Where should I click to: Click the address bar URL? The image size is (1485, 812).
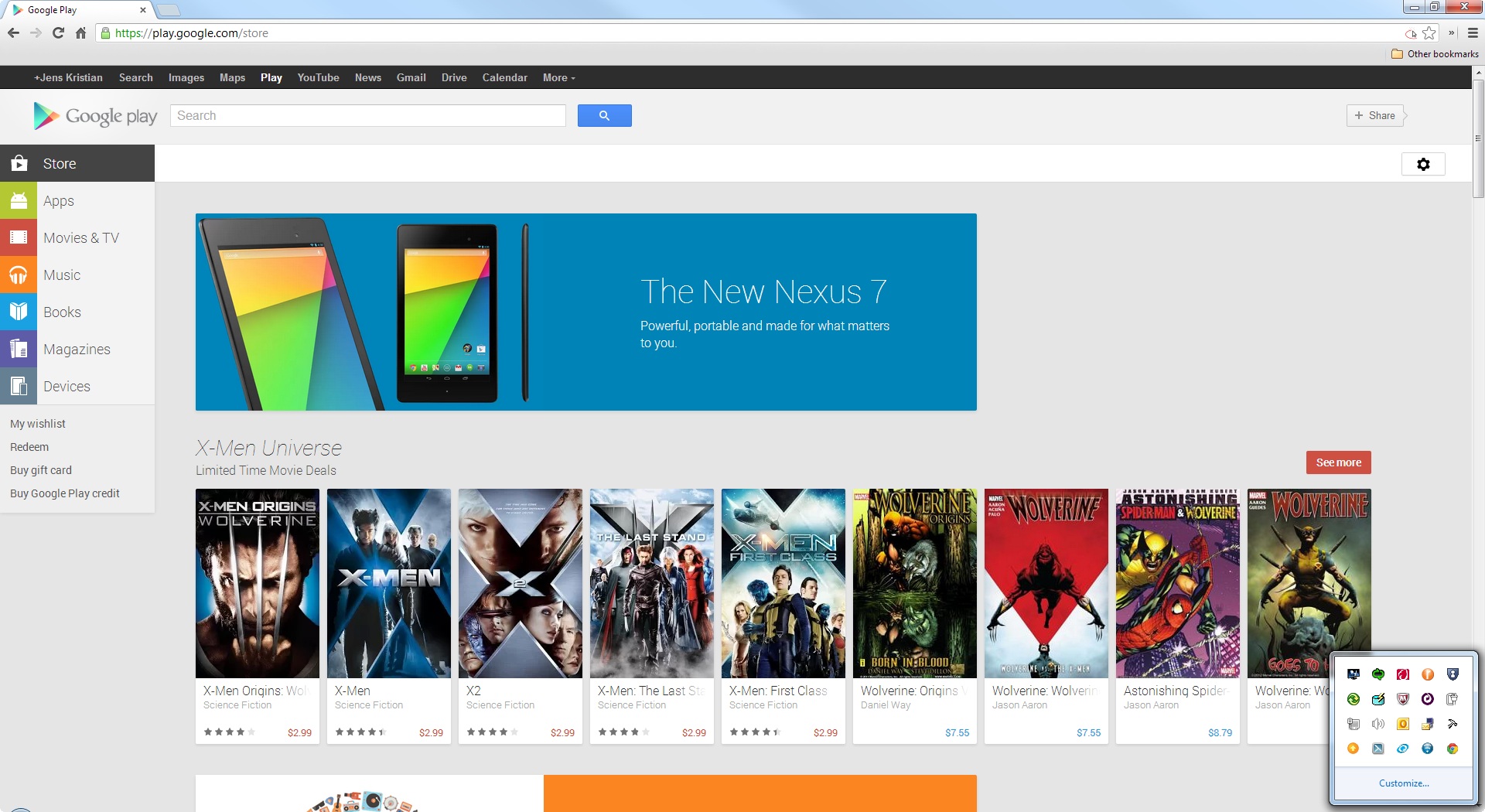coord(191,32)
